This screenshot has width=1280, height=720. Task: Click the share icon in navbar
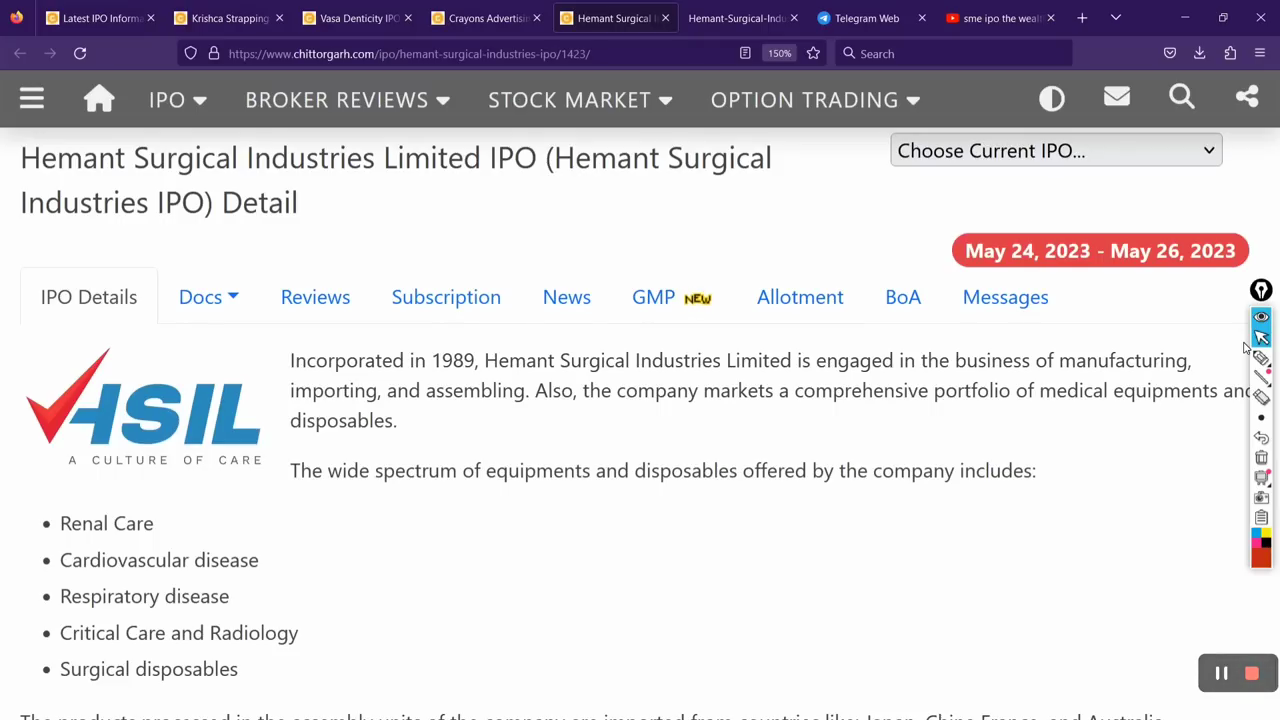pos(1246,97)
